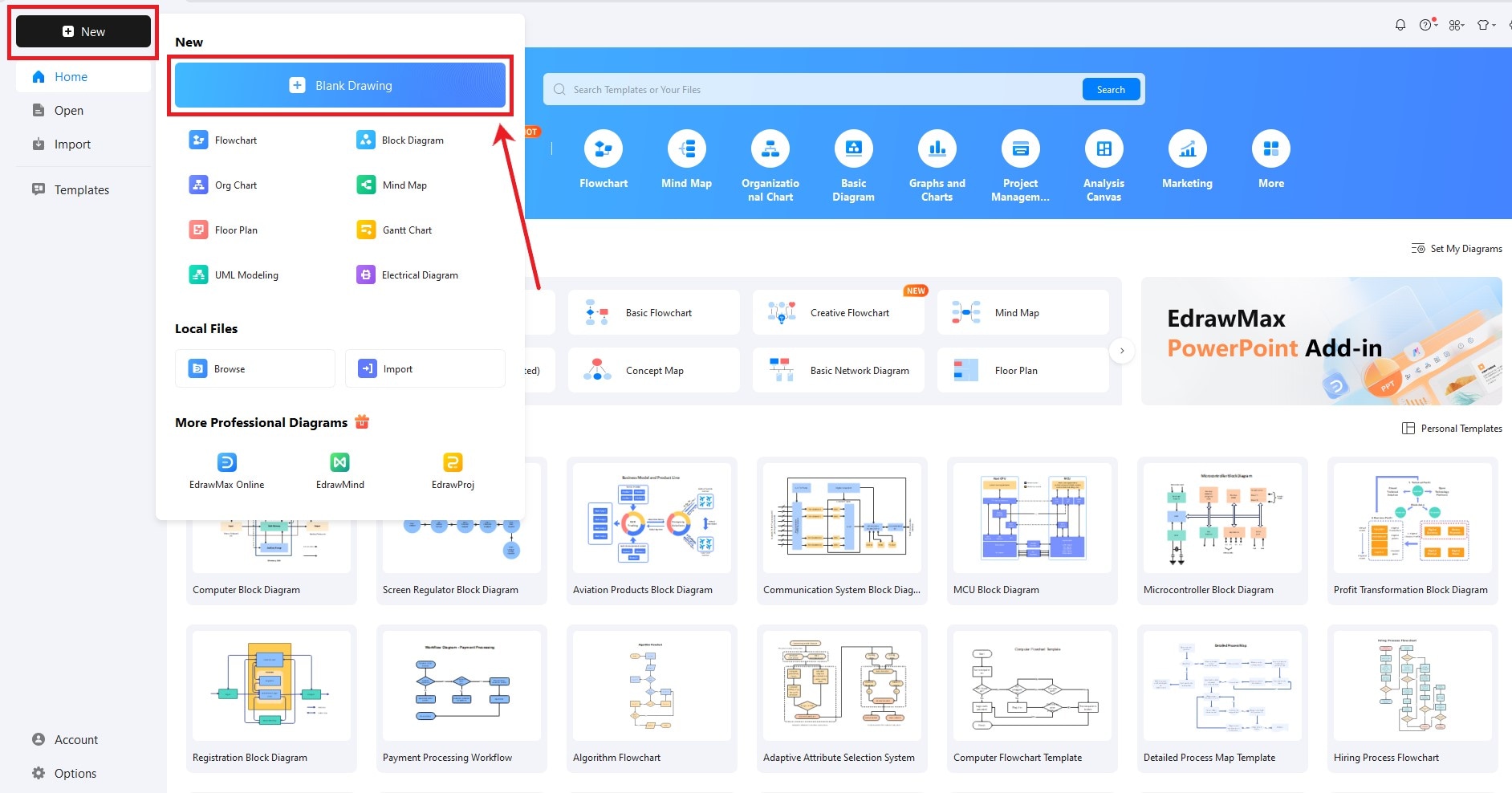Open the EdrawMax PowerPoint Add-in banner

(1322, 341)
